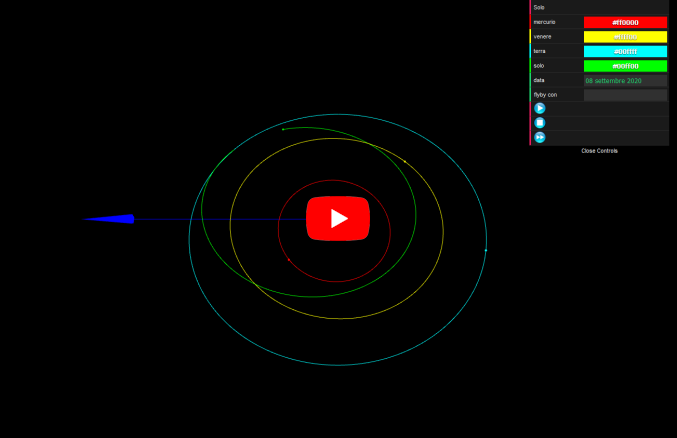The height and width of the screenshot is (438, 677).
Task: Click the flyby con label text
Action: [545, 95]
